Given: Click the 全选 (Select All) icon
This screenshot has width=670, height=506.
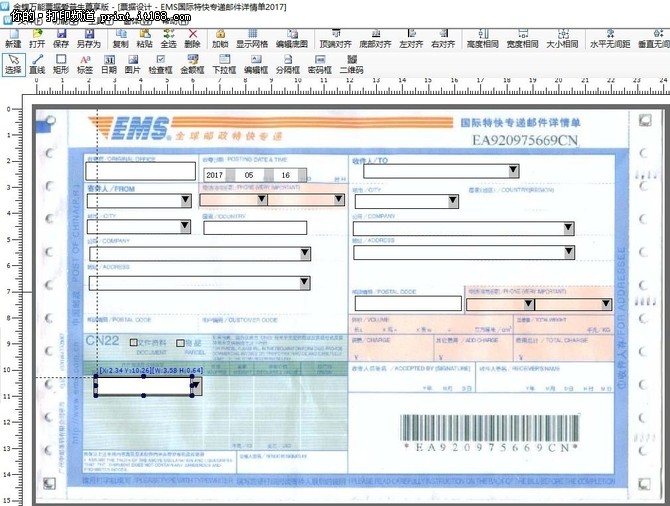Looking at the screenshot, I should (x=168, y=38).
